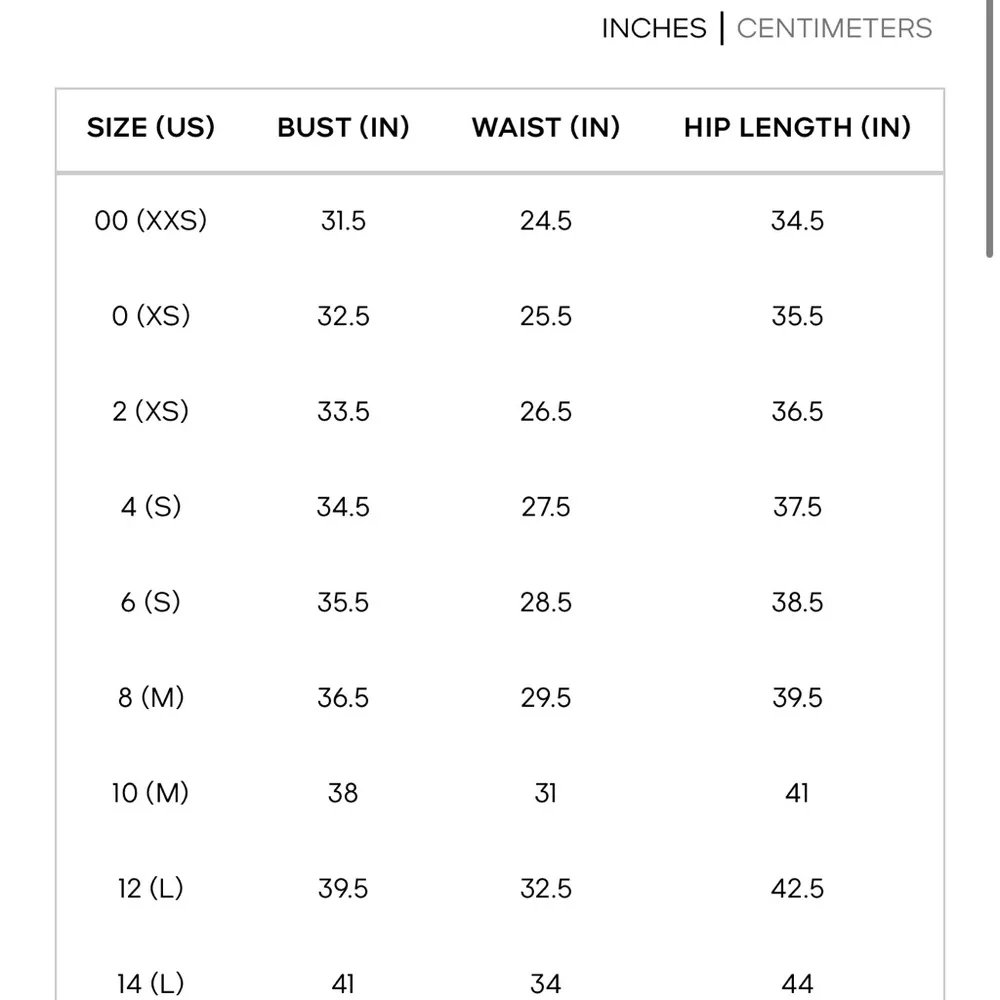The width and height of the screenshot is (1000, 1000).
Task: Click the HIP LENGTH (IN) column header
Action: coord(797,128)
